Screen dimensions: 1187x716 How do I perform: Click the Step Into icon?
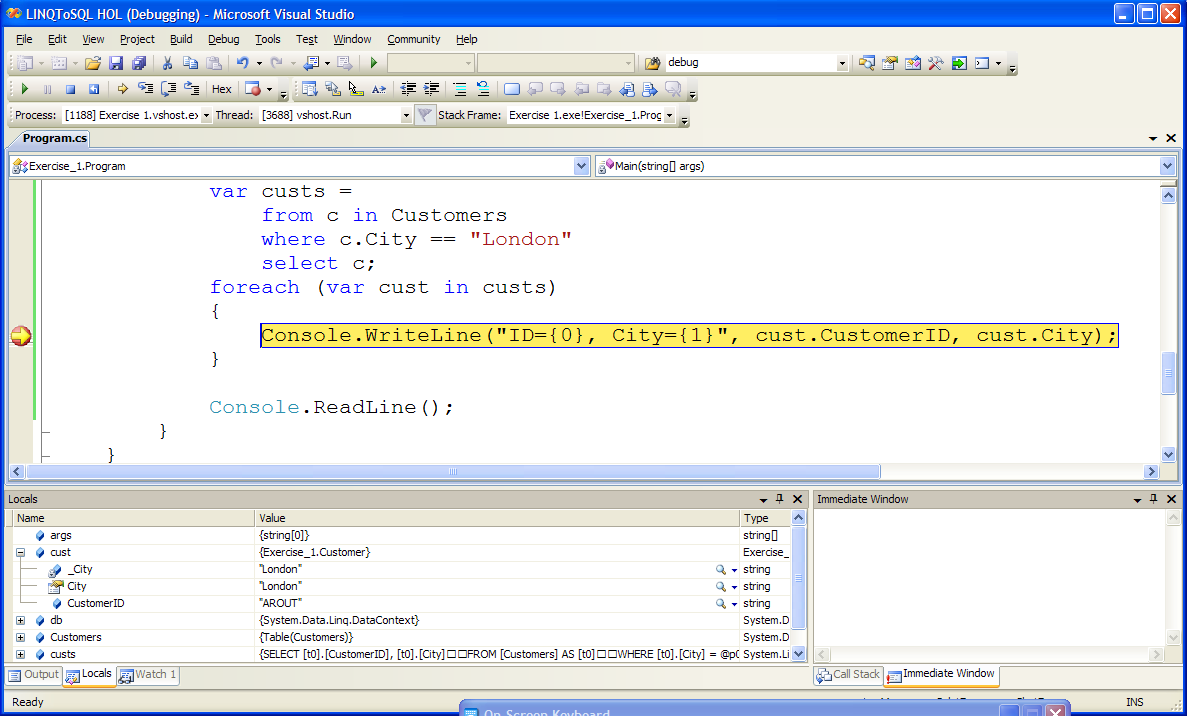145,89
